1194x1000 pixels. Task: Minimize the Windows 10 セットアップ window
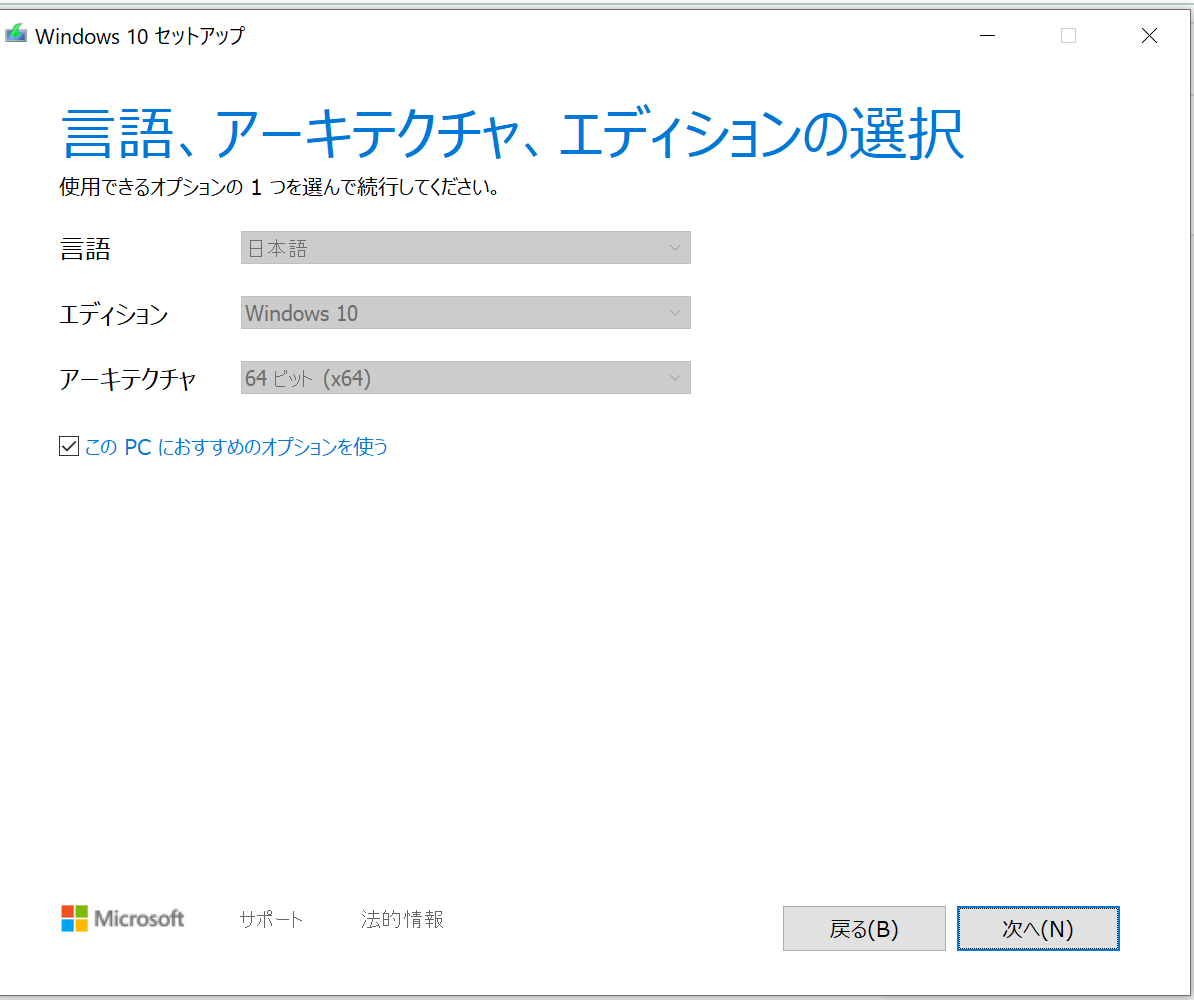[x=987, y=36]
